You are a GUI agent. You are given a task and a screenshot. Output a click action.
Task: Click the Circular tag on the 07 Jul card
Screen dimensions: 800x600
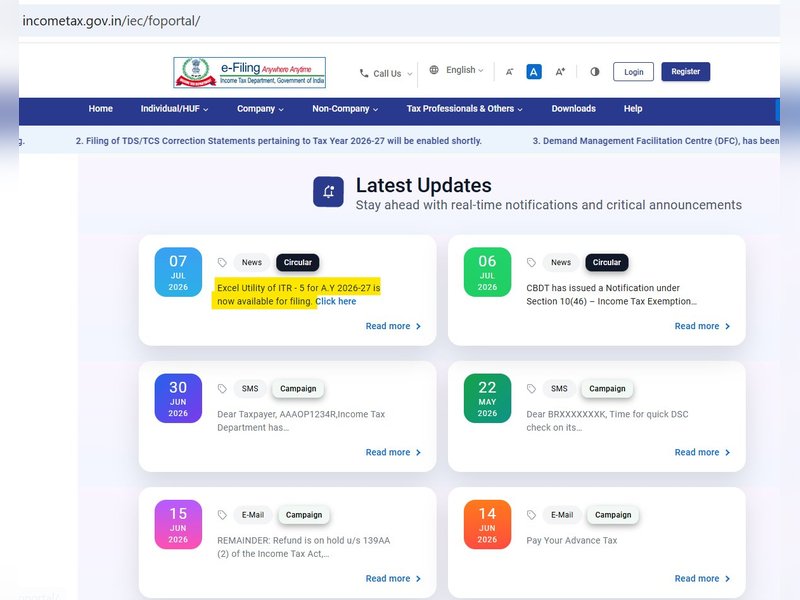pyautogui.click(x=297, y=262)
